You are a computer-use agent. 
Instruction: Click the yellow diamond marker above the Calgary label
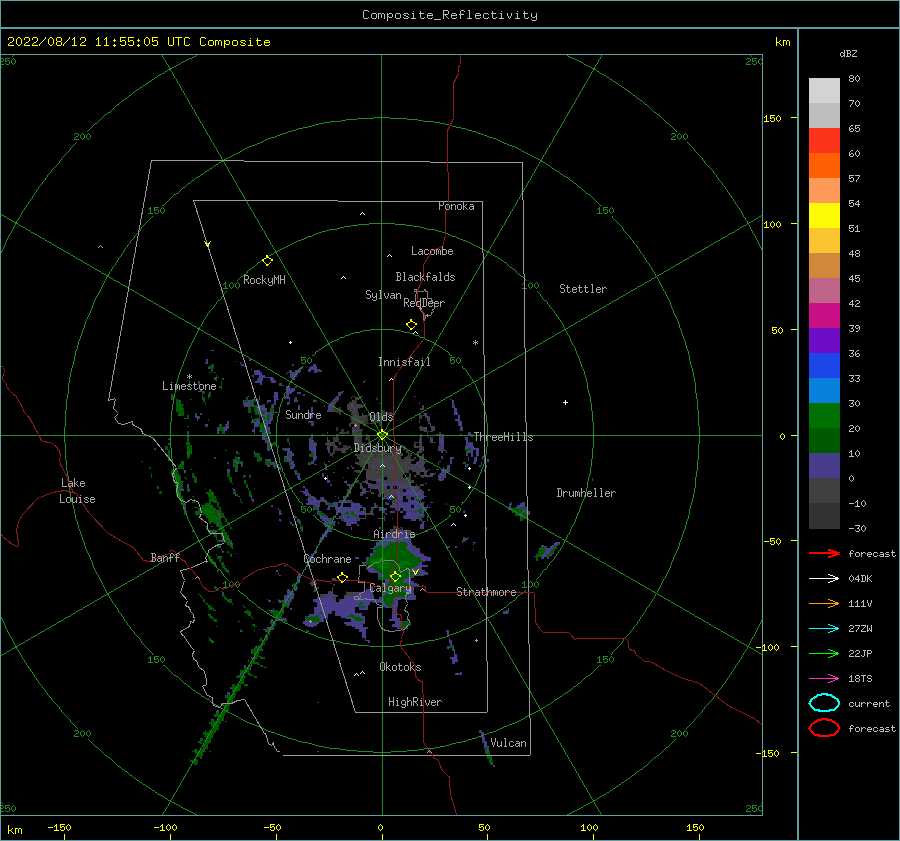(x=395, y=576)
